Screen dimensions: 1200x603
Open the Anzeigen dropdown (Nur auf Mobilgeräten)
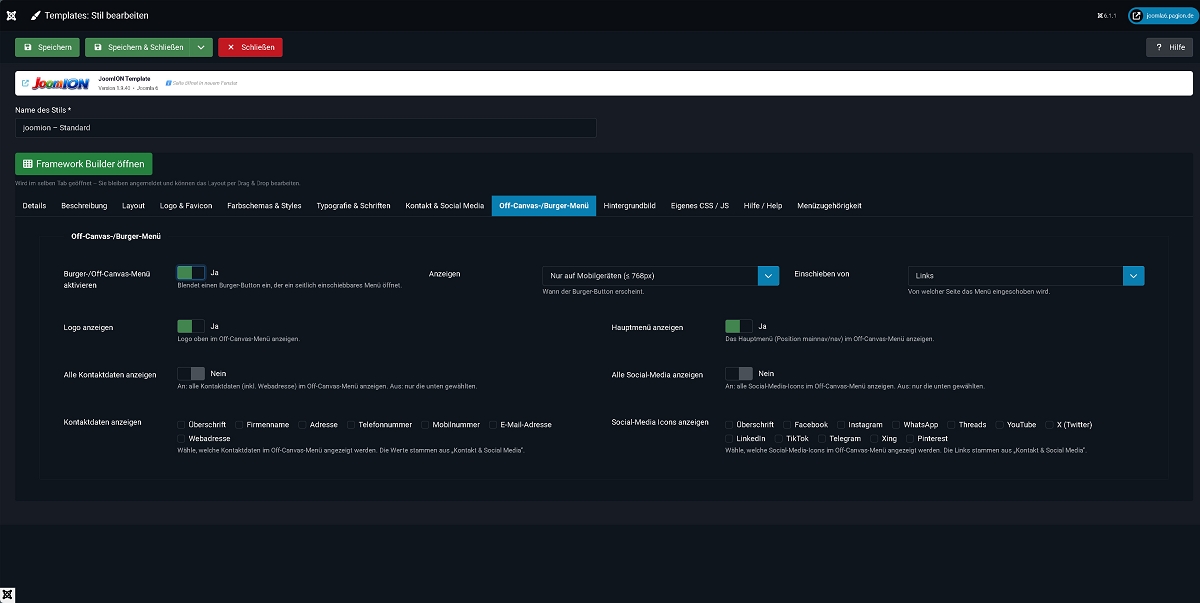659,275
